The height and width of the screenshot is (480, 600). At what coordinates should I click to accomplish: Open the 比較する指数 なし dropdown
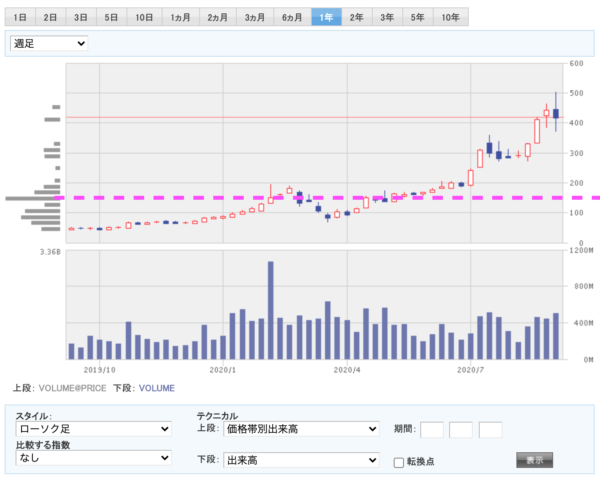pyautogui.click(x=93, y=457)
